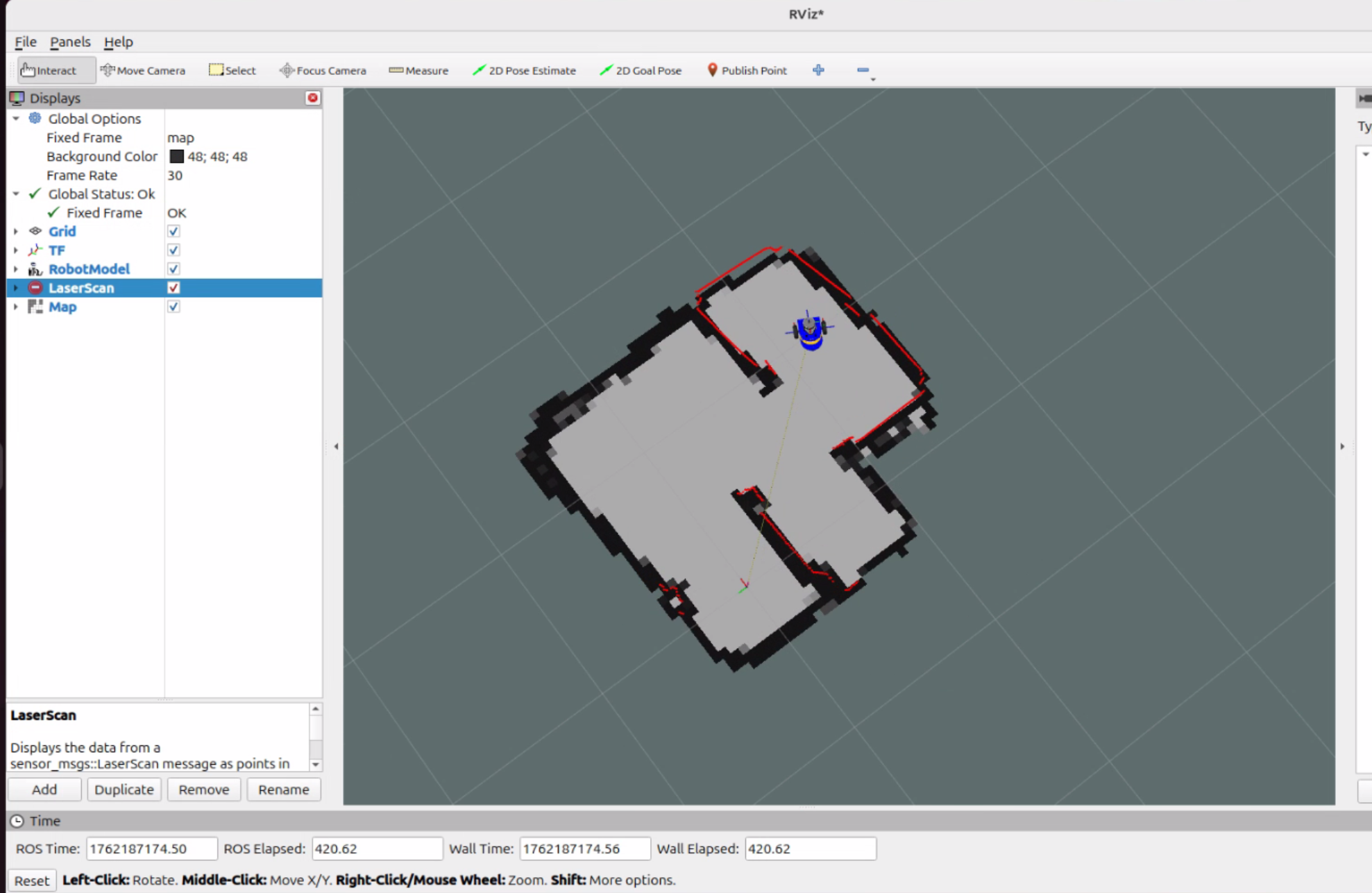
Task: Pick the 2D Goal Pose tool
Action: click(x=641, y=70)
